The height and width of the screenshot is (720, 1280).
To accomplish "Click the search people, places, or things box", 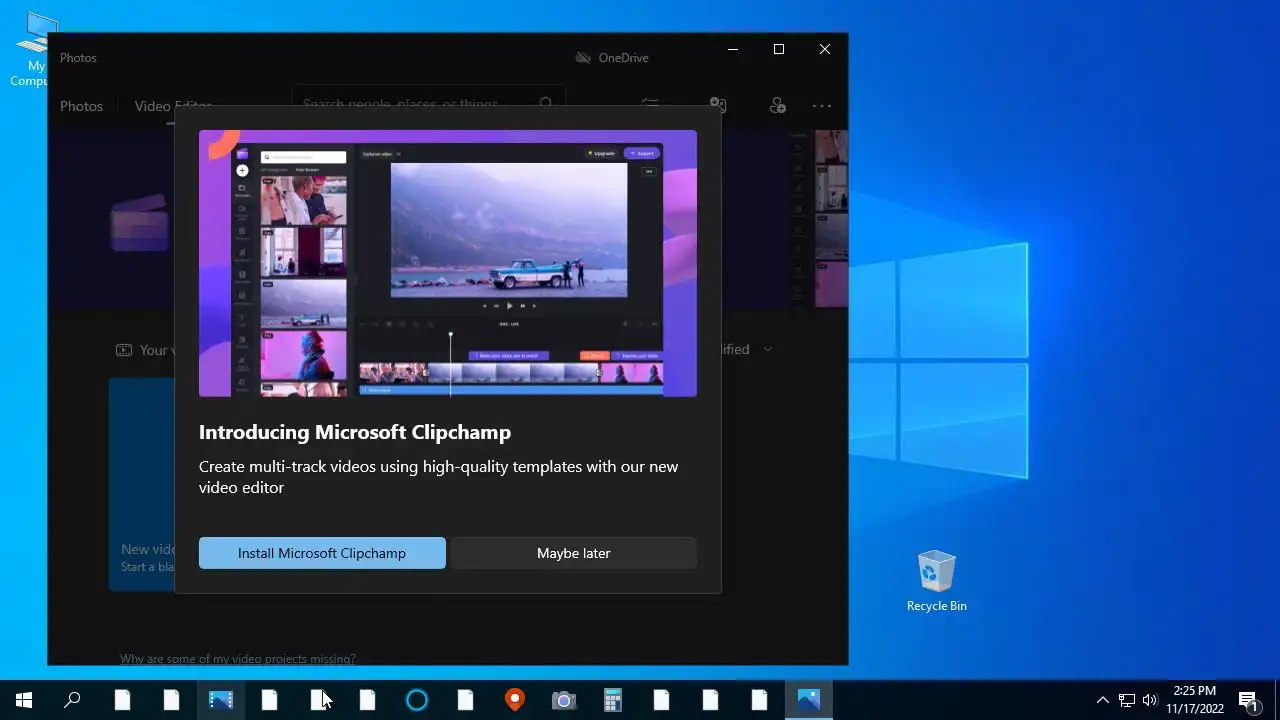I will (x=429, y=104).
